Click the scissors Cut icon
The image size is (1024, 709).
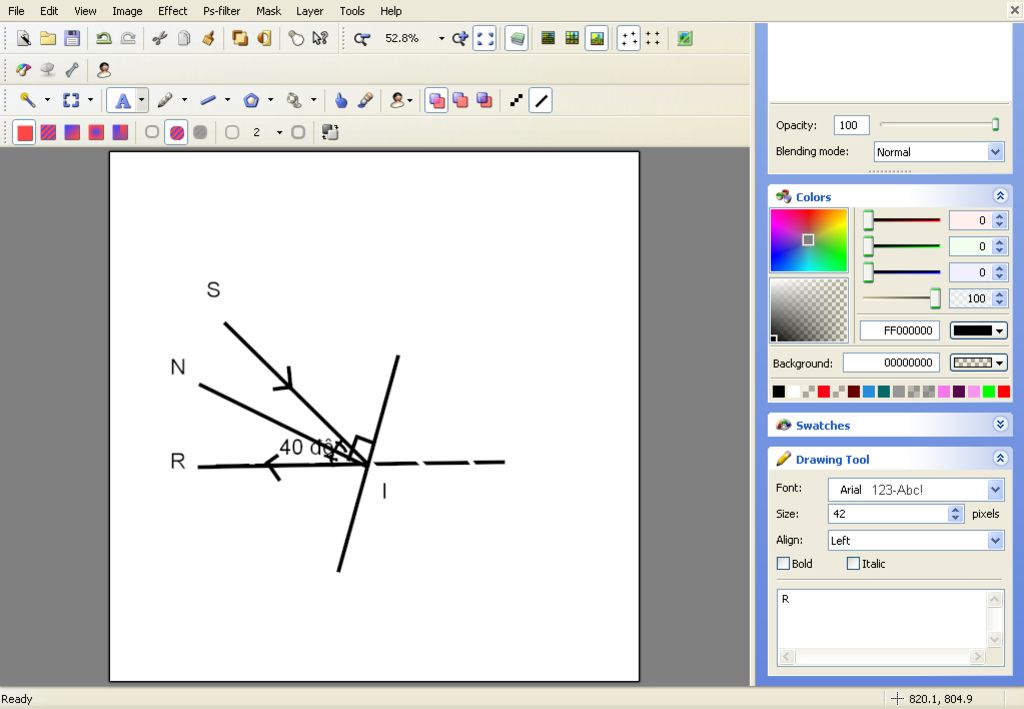[x=159, y=39]
